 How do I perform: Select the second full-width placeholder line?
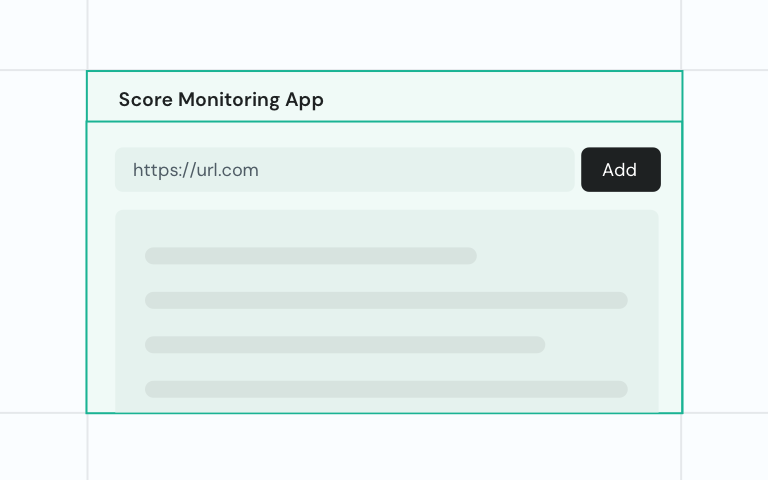[386, 300]
